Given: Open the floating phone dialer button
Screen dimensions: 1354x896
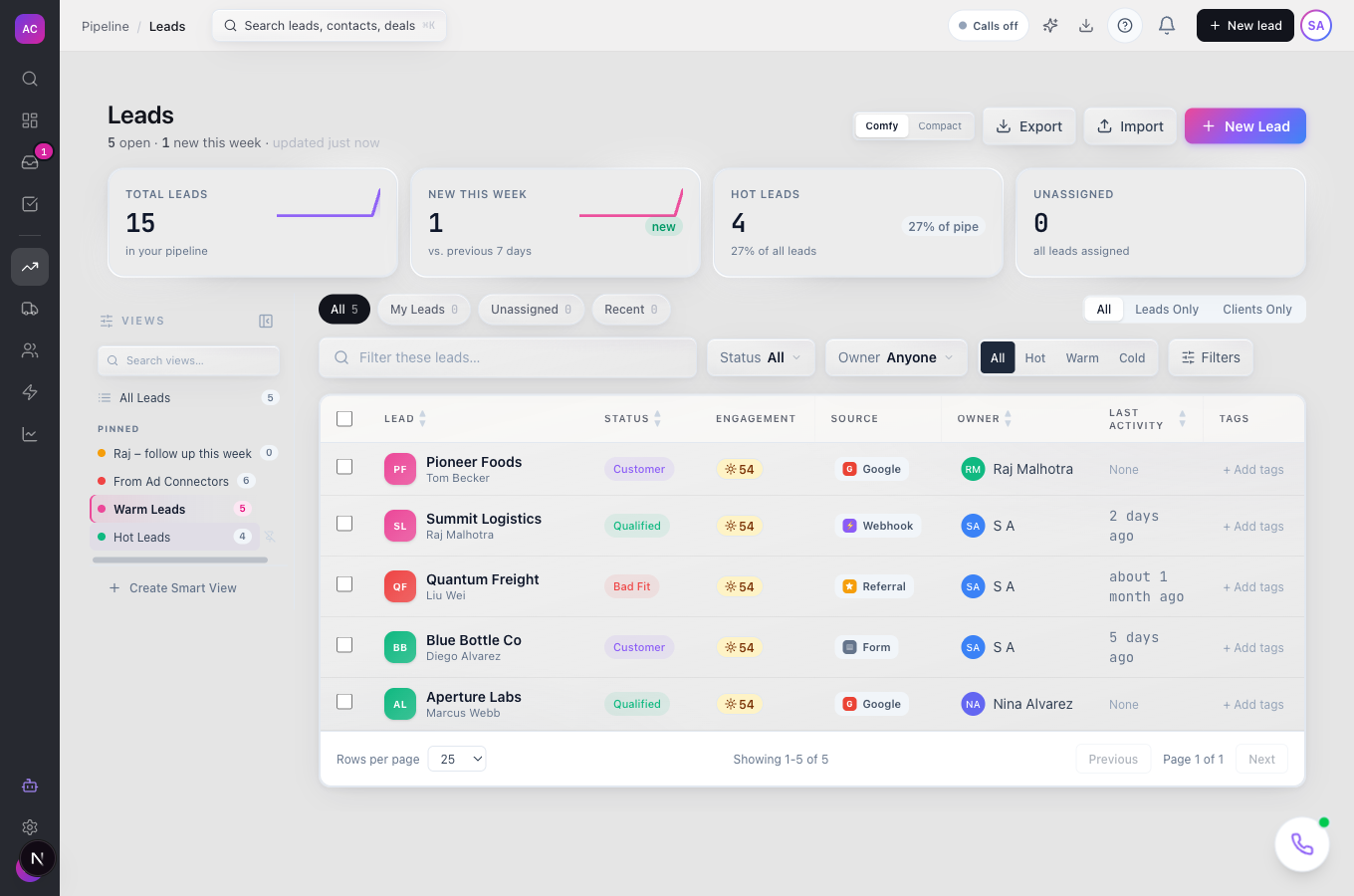Looking at the screenshot, I should click(x=1302, y=844).
